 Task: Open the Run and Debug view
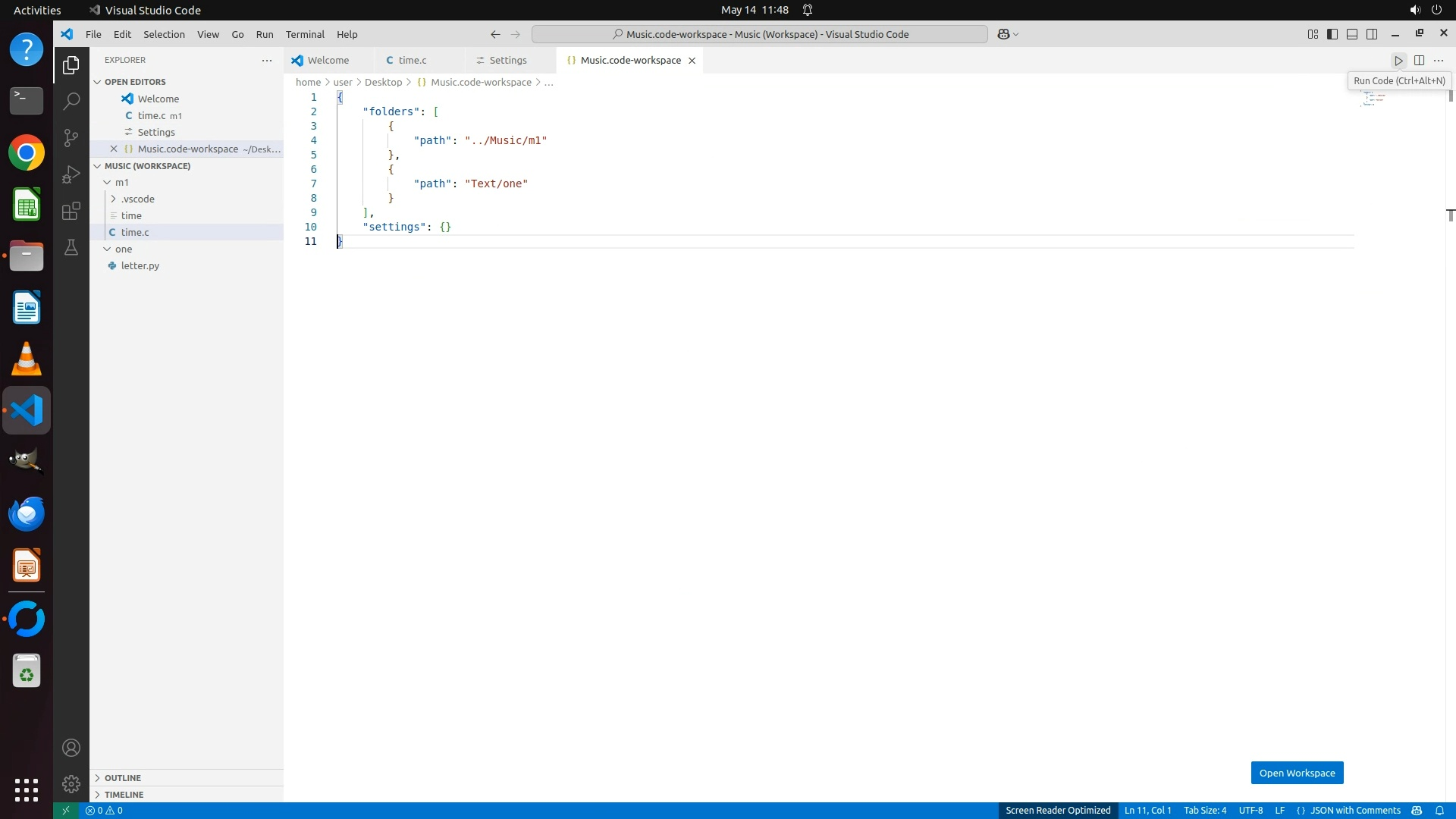point(71,174)
